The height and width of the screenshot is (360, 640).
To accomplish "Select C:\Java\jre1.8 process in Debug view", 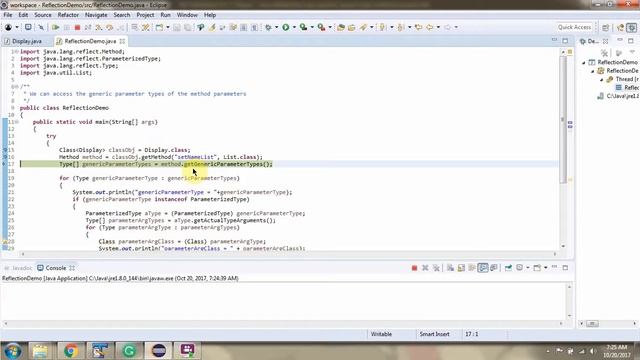I will coord(618,96).
